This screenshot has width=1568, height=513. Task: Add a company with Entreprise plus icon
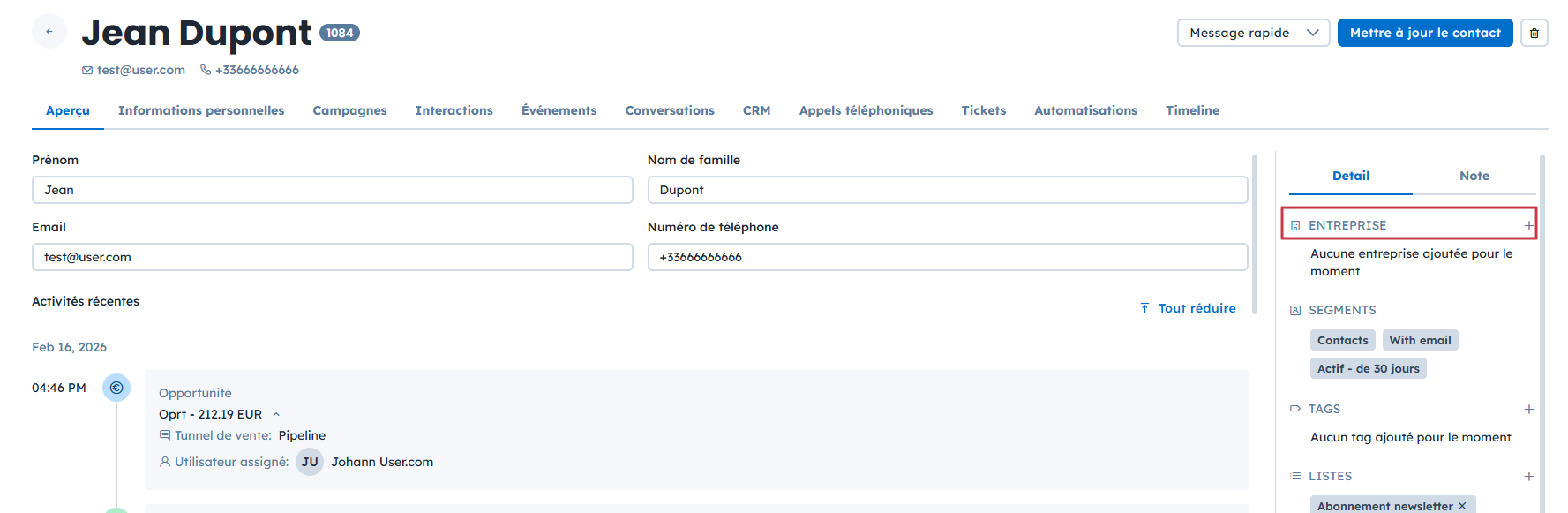(x=1528, y=225)
